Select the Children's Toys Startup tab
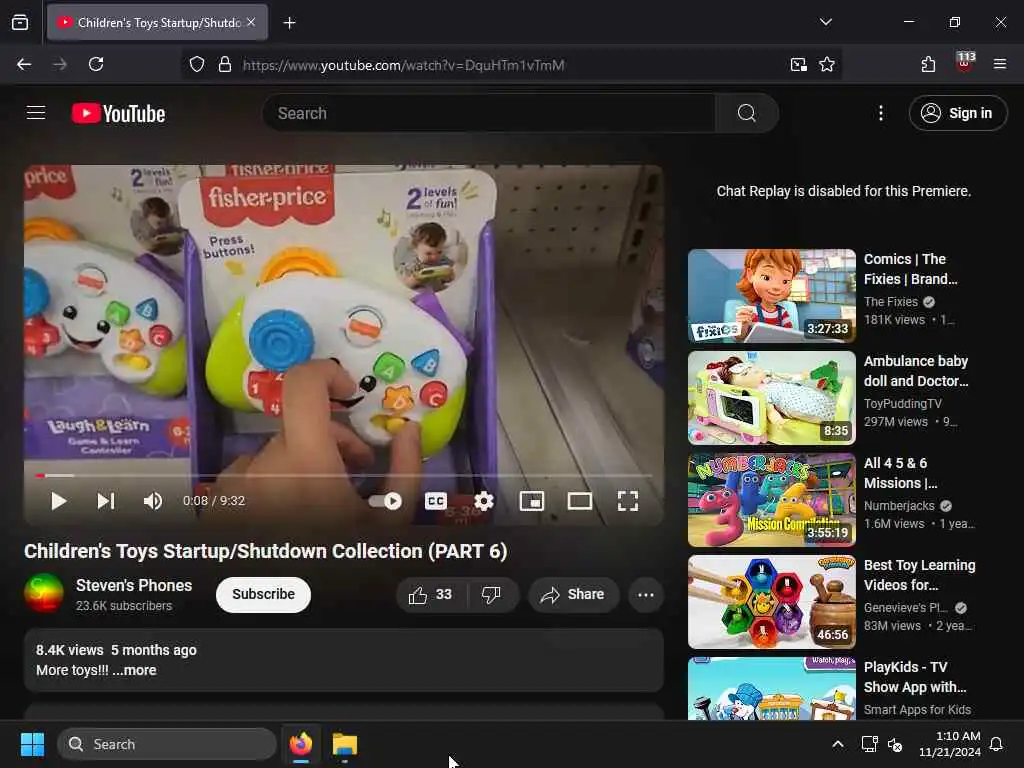 click(x=157, y=22)
